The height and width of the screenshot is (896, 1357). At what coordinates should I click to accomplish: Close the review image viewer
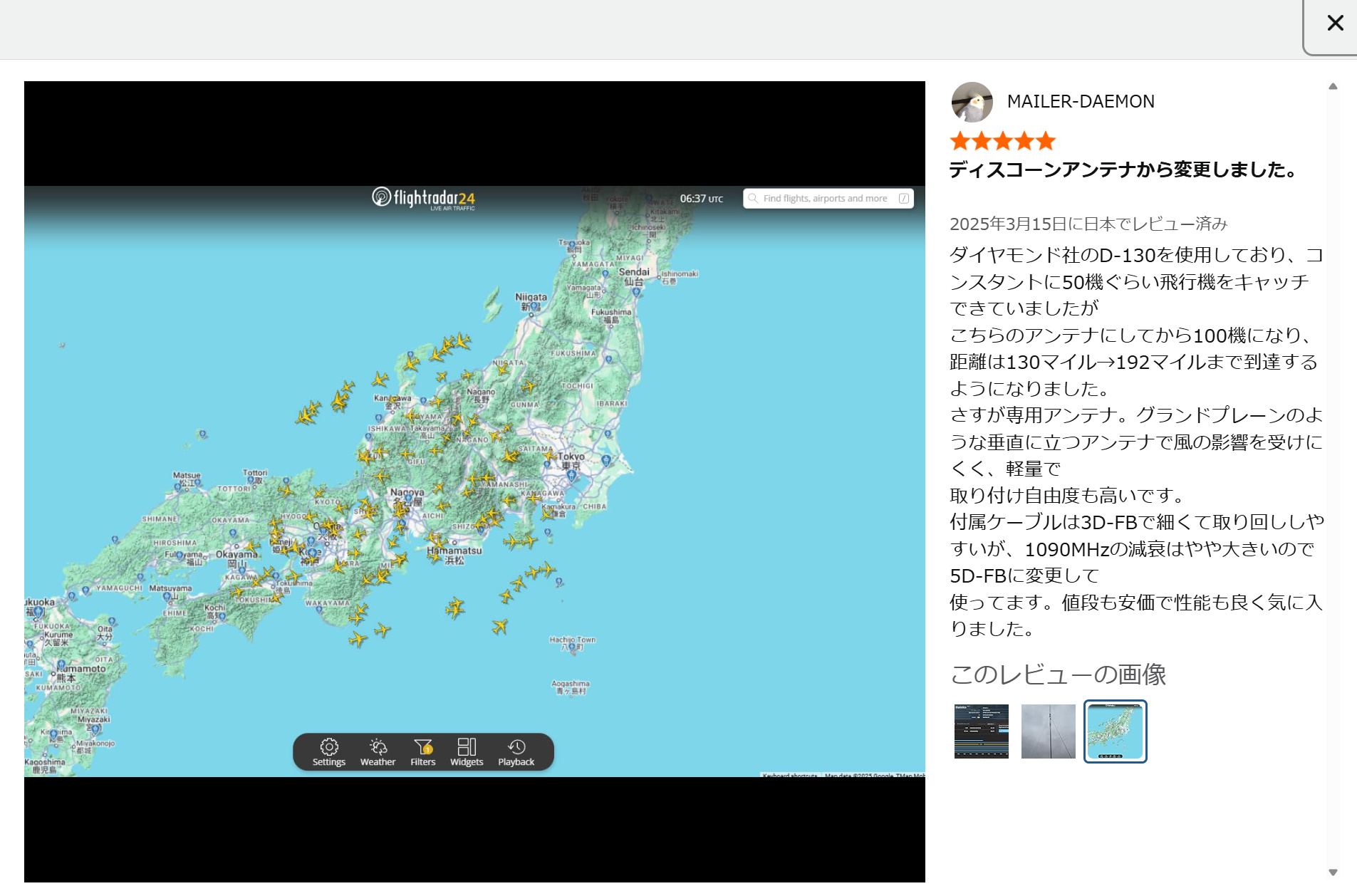1335,24
